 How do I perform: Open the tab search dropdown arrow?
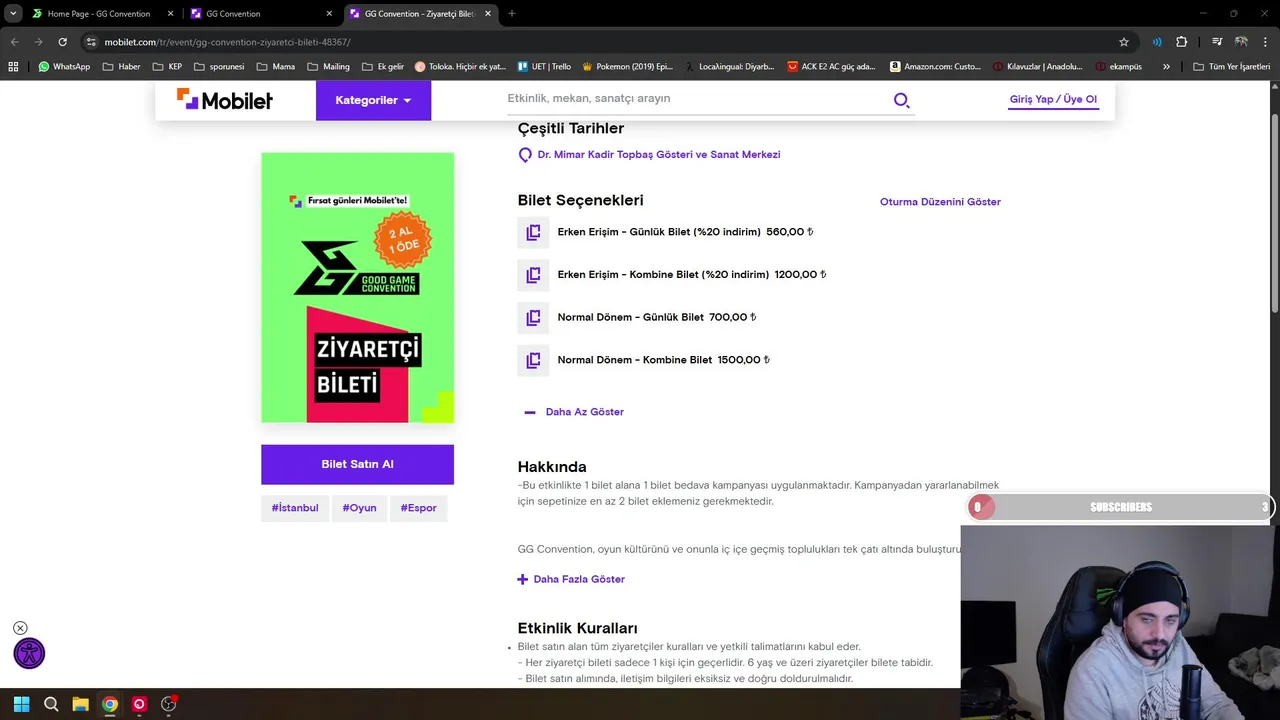13,14
